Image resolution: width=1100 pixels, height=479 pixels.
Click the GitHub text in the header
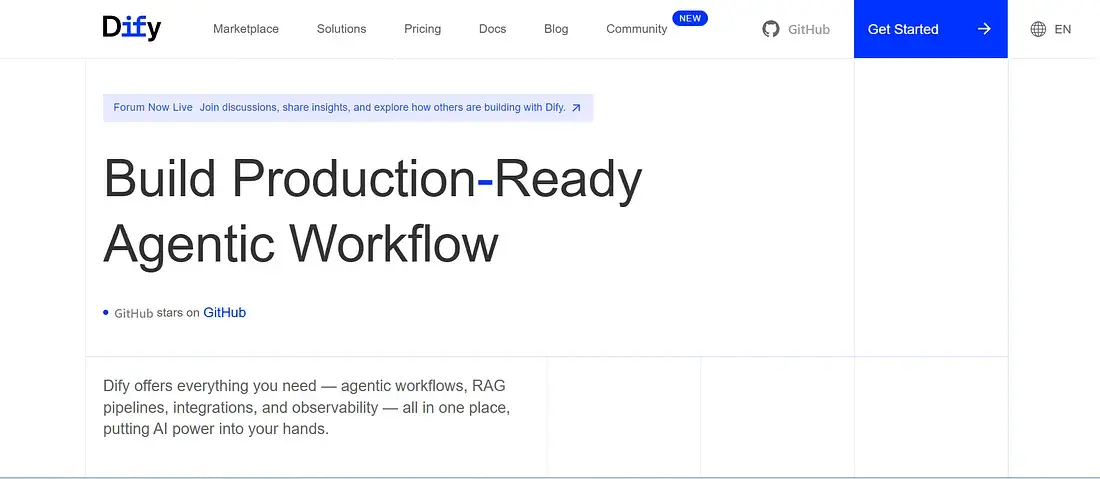coord(808,30)
